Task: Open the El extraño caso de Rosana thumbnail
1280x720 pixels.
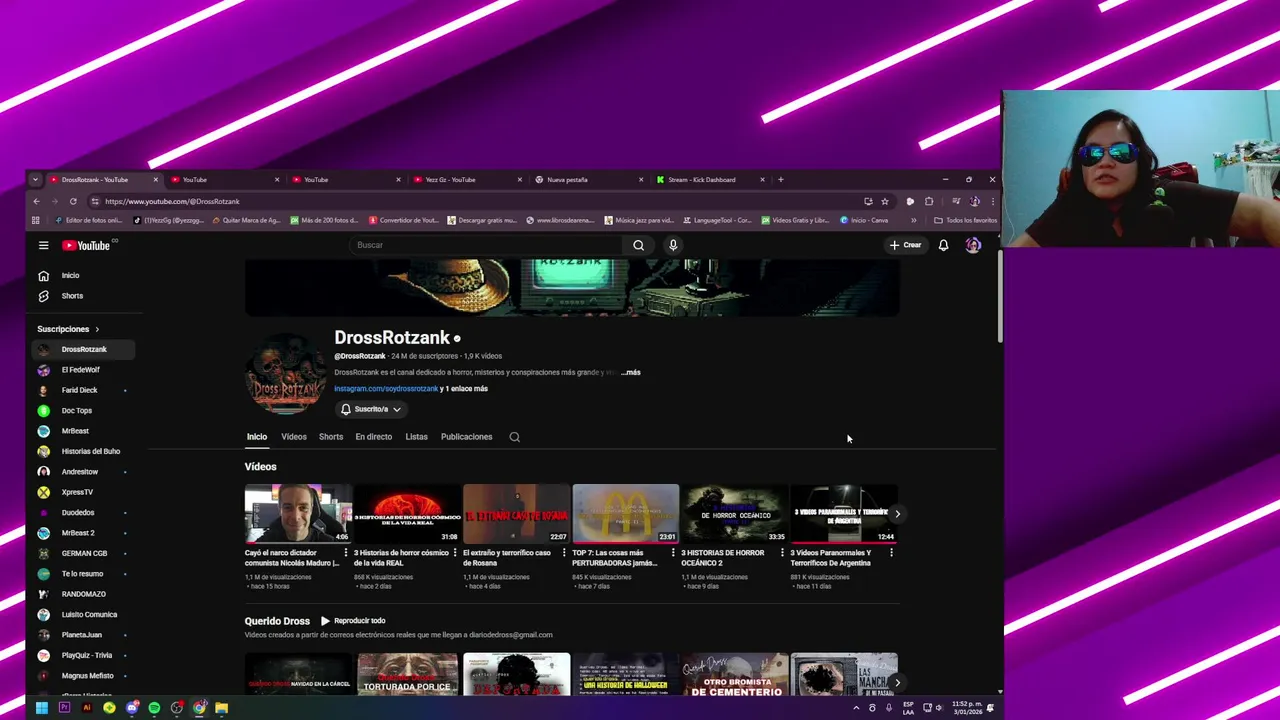Action: [x=516, y=514]
